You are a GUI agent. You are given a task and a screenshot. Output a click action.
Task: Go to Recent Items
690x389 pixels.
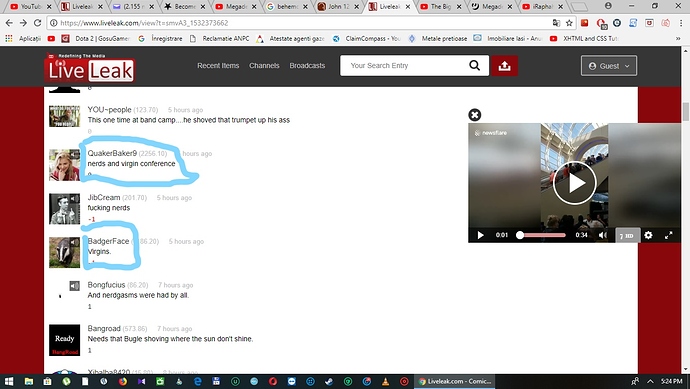pos(218,66)
